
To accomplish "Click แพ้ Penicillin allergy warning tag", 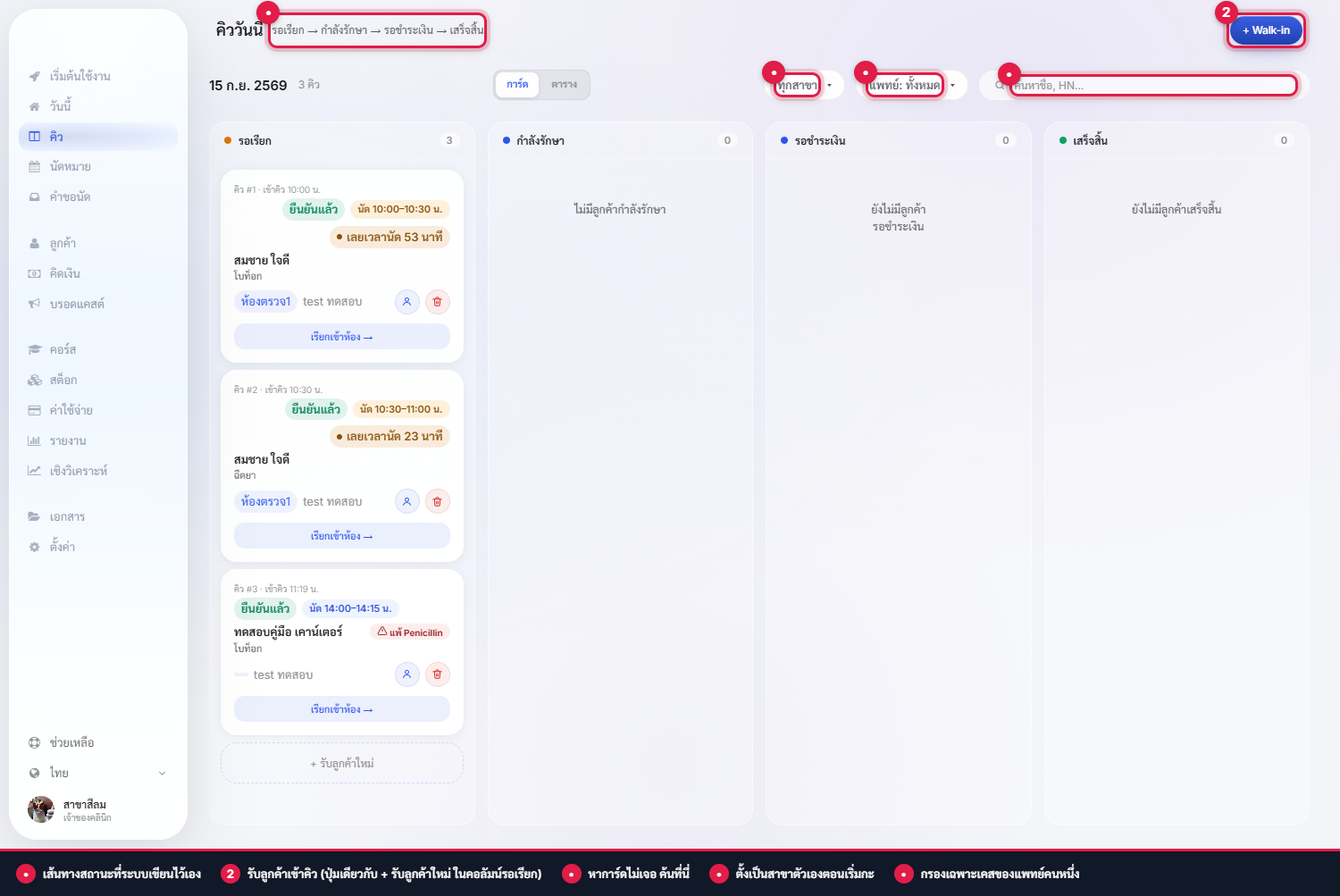I will pos(410,632).
